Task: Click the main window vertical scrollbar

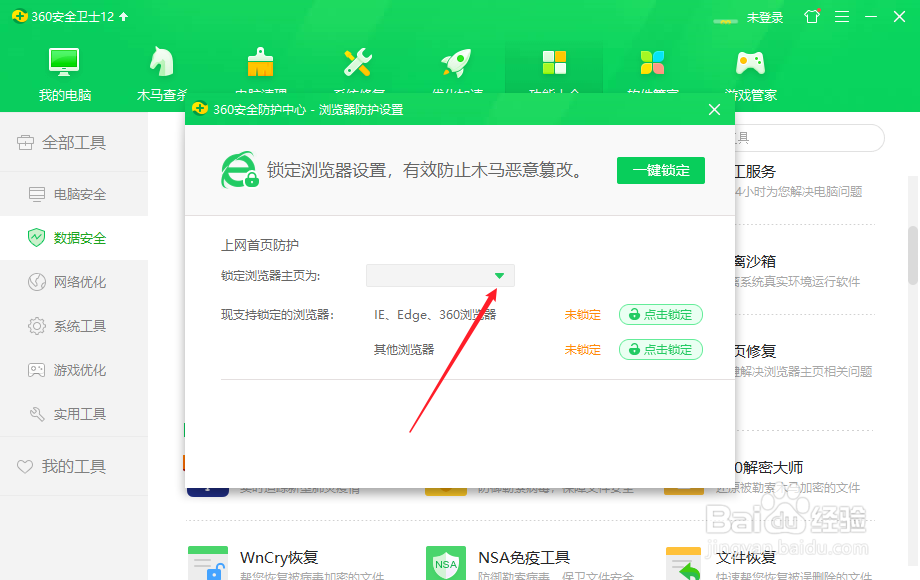Action: [913, 255]
